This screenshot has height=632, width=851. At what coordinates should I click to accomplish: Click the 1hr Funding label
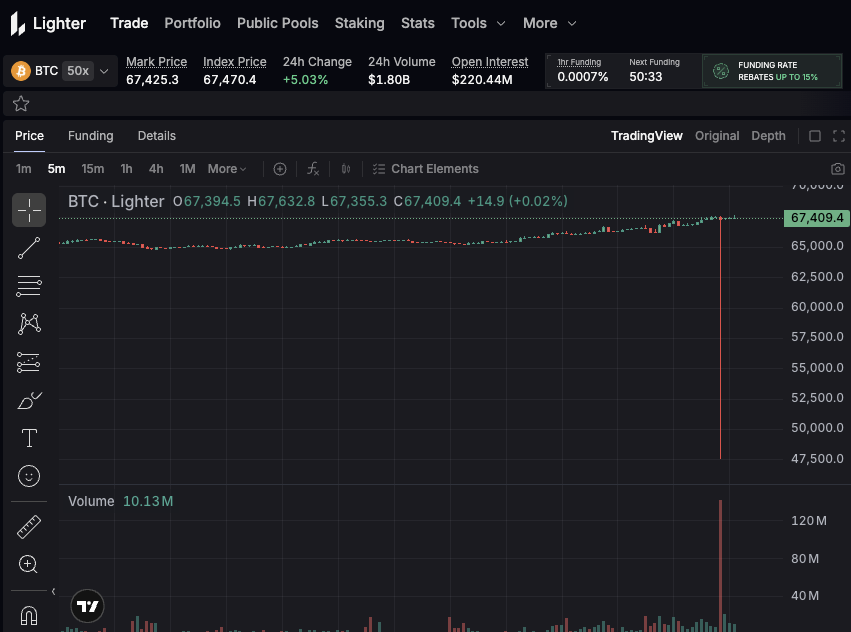pyautogui.click(x=579, y=62)
